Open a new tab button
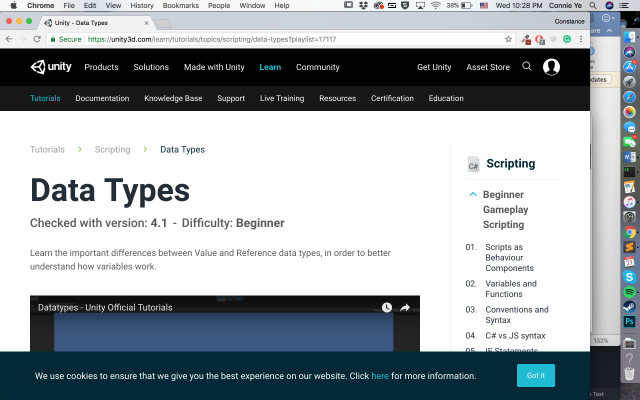640x400 pixels. tap(163, 24)
